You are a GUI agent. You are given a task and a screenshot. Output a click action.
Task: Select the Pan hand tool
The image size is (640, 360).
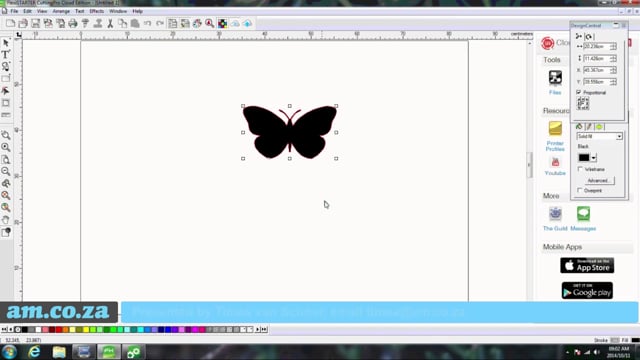[6, 220]
